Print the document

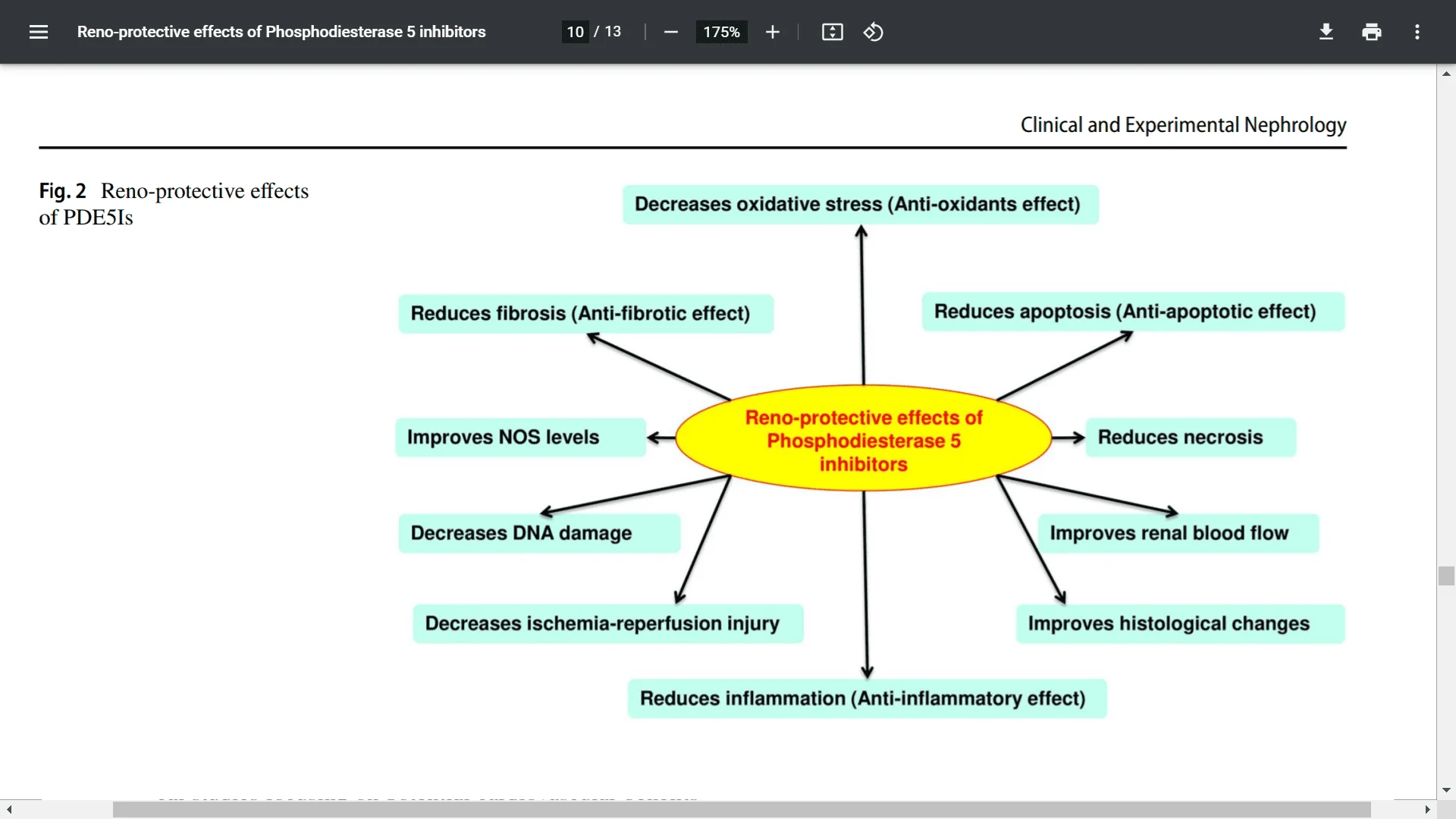1371,32
